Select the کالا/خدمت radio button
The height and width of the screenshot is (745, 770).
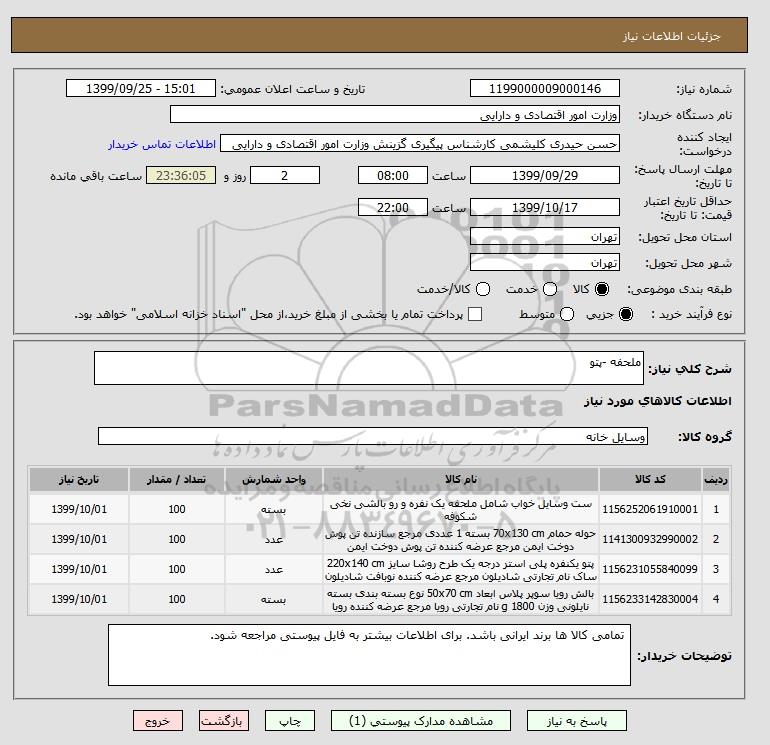pos(483,289)
